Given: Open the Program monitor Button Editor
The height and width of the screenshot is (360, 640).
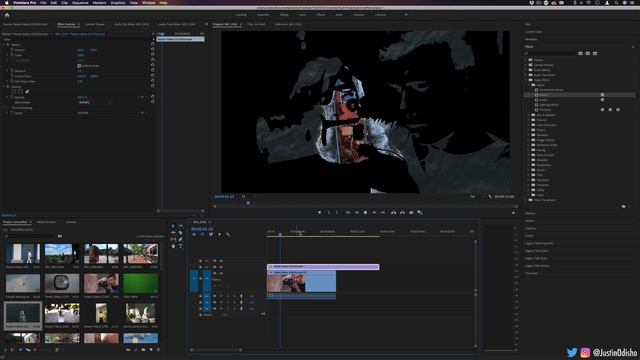Looking at the screenshot, I should point(513,213).
